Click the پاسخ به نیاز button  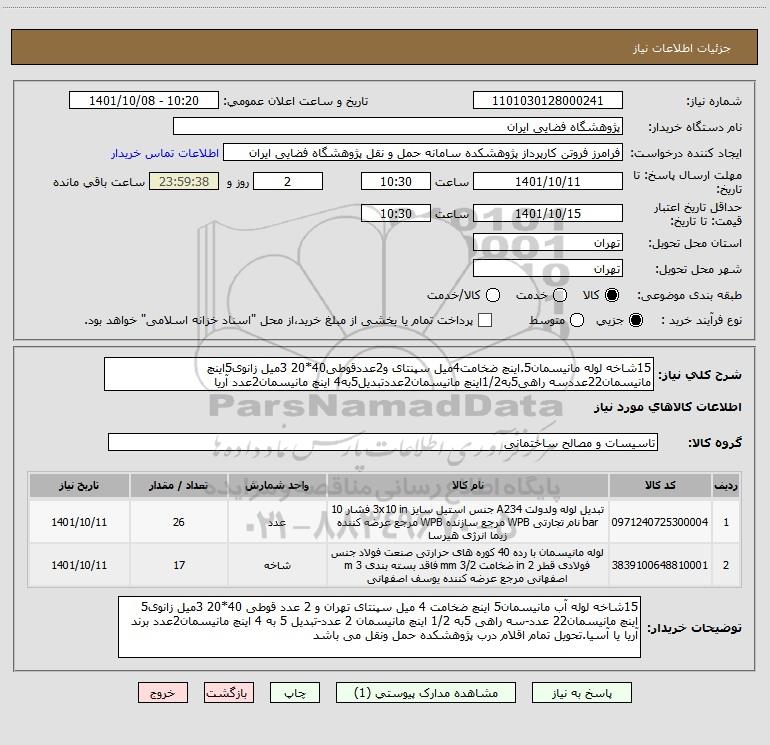582,692
